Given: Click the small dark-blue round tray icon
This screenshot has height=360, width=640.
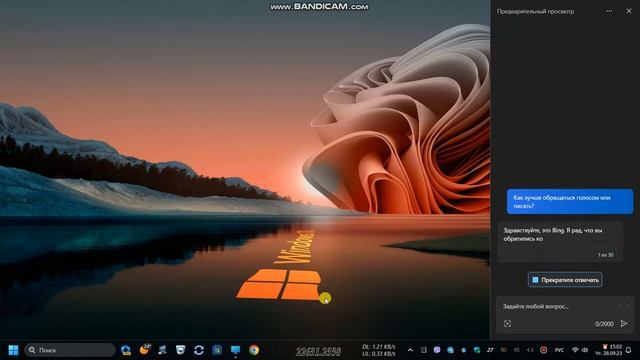Looking at the screenshot, I should (x=464, y=350).
